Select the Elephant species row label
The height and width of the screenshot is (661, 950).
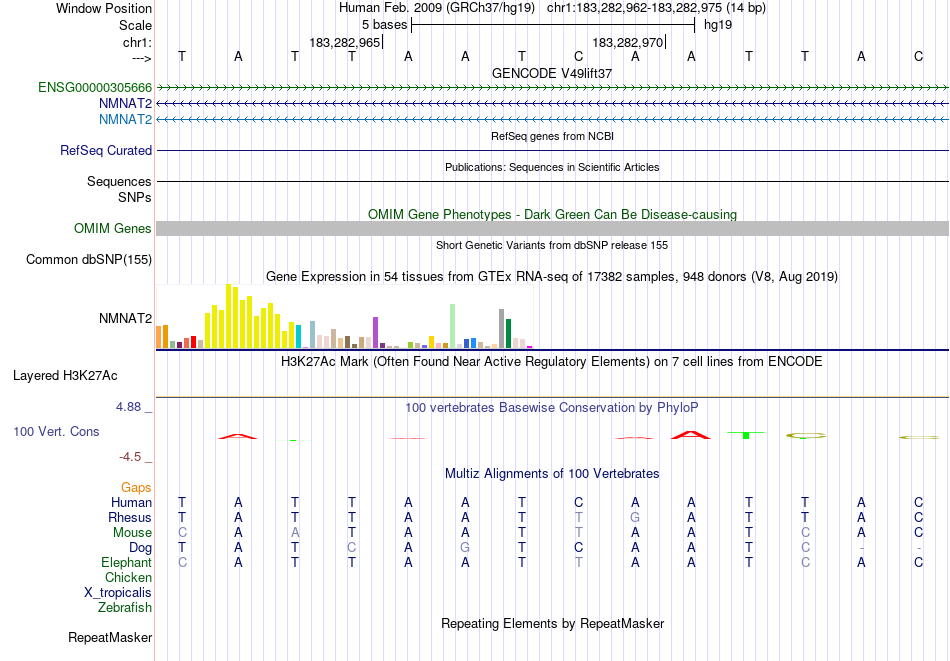pyautogui.click(x=127, y=562)
